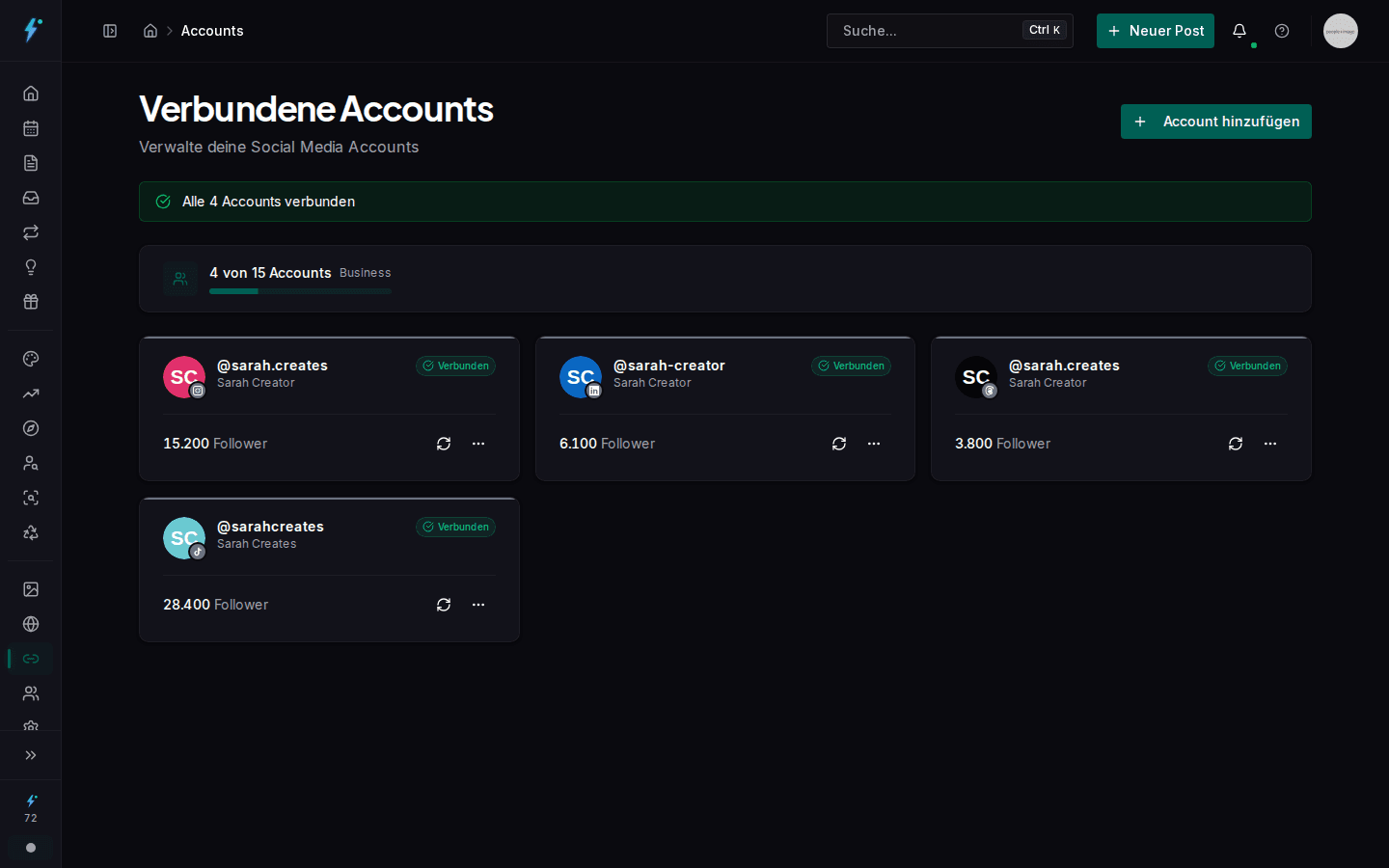Refresh the 15.200 Follower account
Screen dimensions: 1389x868
pos(444,444)
